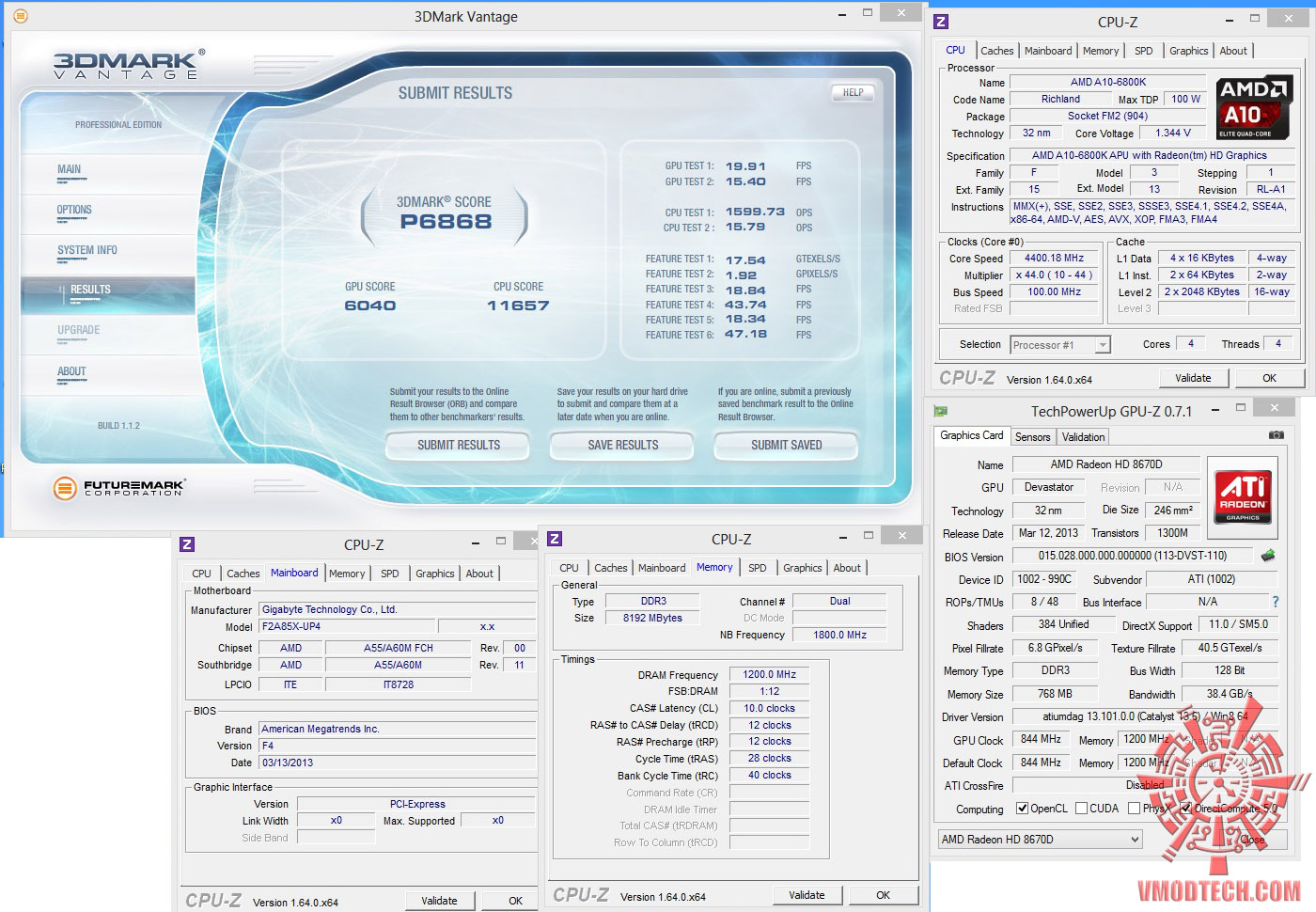Click the memory size value 8192 MBytes
Viewport: 1316px width, 912px height.
[653, 619]
